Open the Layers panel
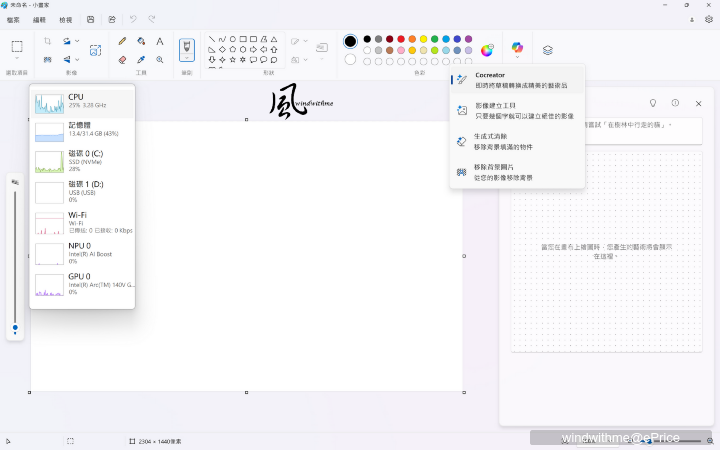 click(548, 49)
